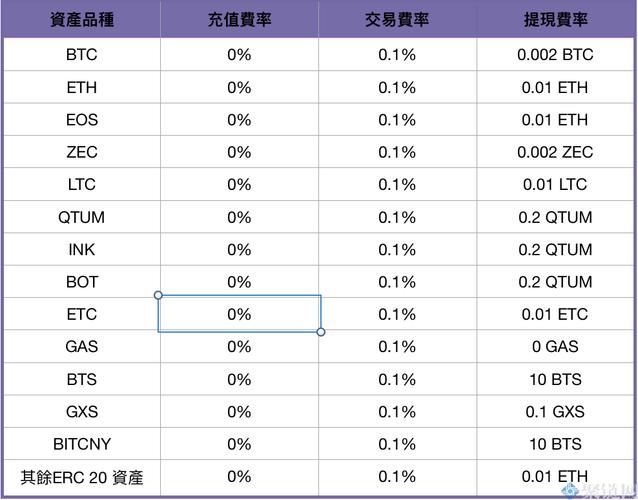The width and height of the screenshot is (638, 500).
Task: Select the ETC deposit rate 0% cell
Action: 239,314
